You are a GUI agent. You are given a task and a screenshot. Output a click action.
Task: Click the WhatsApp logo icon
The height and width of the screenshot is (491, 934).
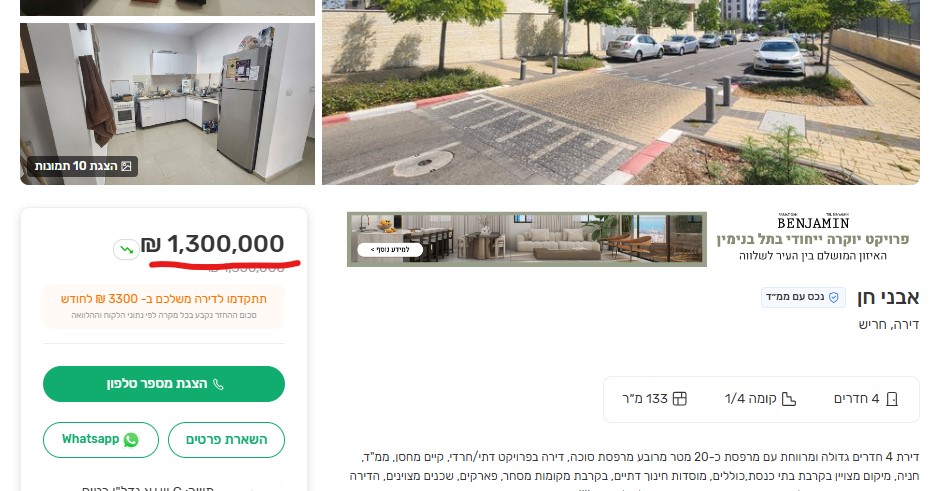coord(131,440)
